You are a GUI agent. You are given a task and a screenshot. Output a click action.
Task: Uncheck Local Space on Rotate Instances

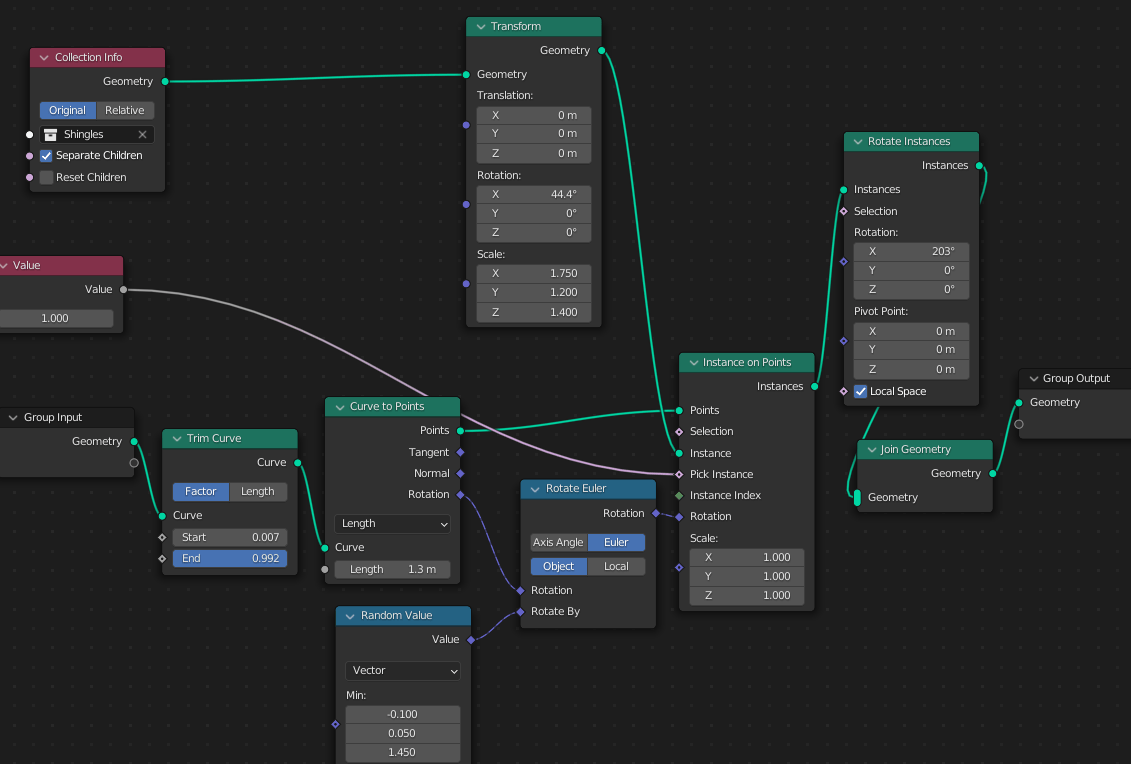(x=860, y=391)
